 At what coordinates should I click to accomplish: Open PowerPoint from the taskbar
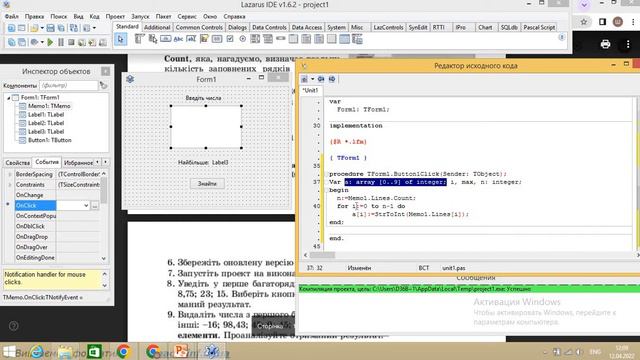click(x=181, y=351)
